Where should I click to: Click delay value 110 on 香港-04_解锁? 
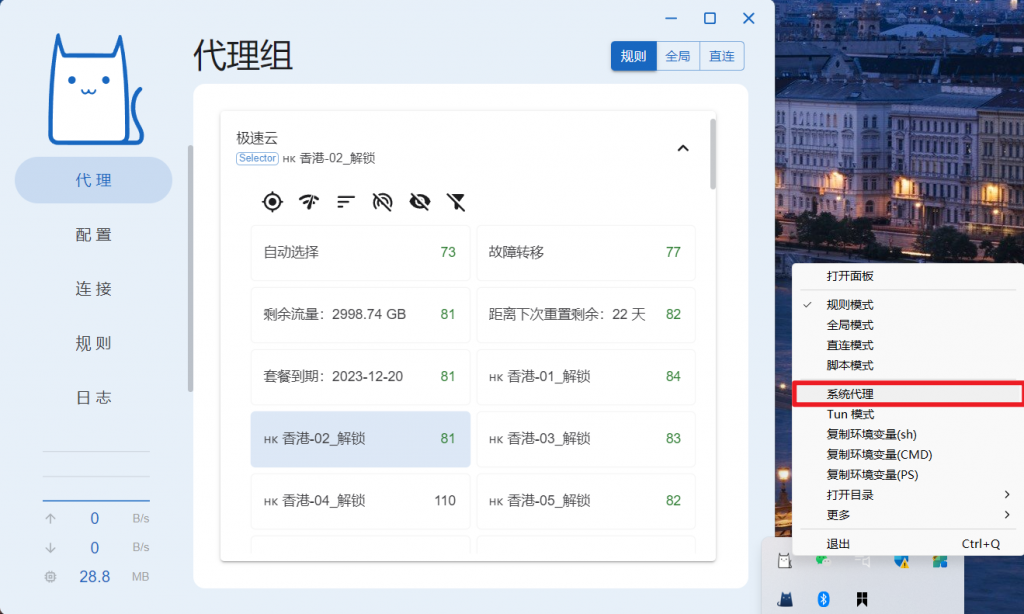point(445,501)
